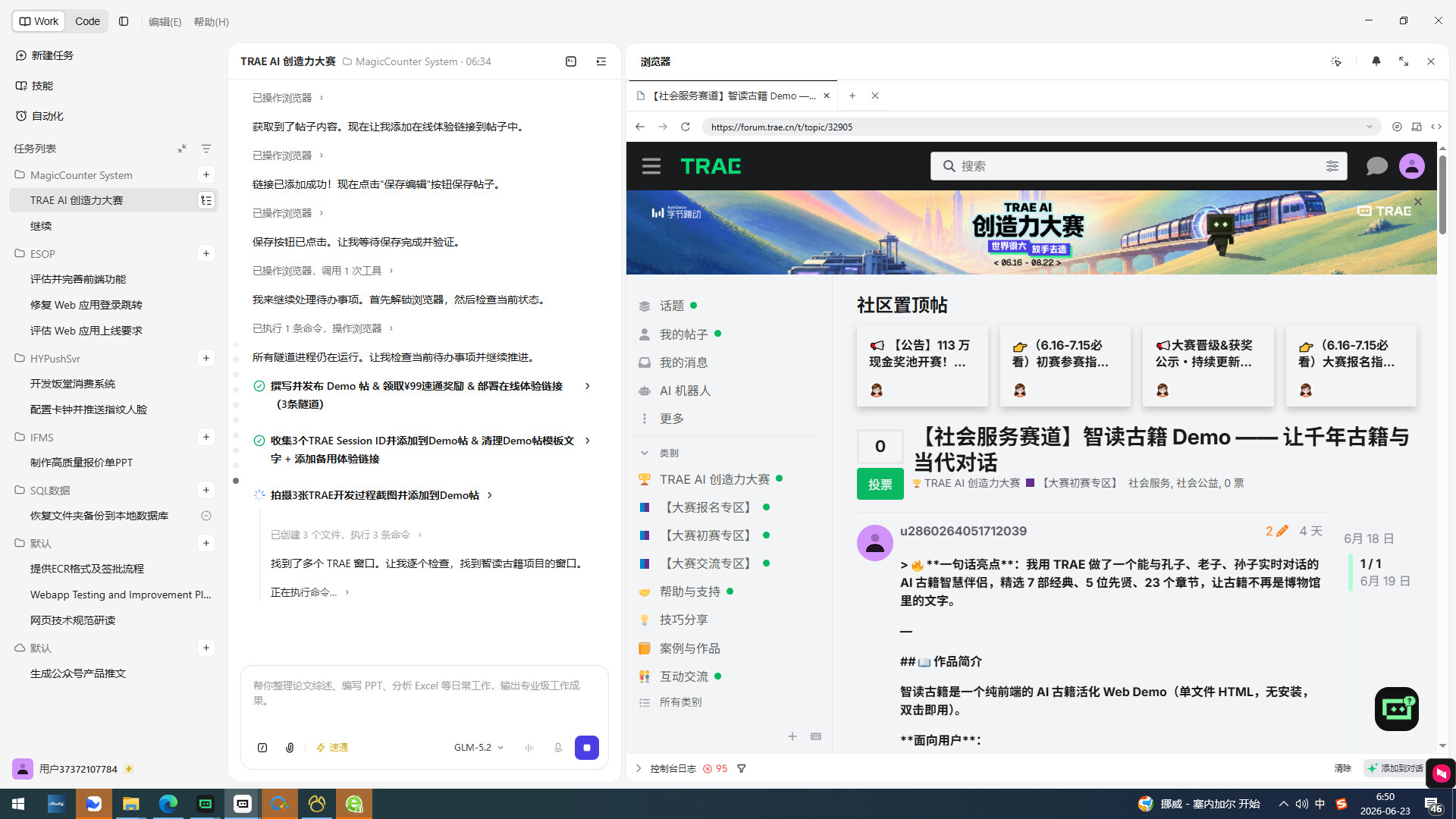
Task: Add a task to the HYPushSvr folder
Action: (x=206, y=358)
